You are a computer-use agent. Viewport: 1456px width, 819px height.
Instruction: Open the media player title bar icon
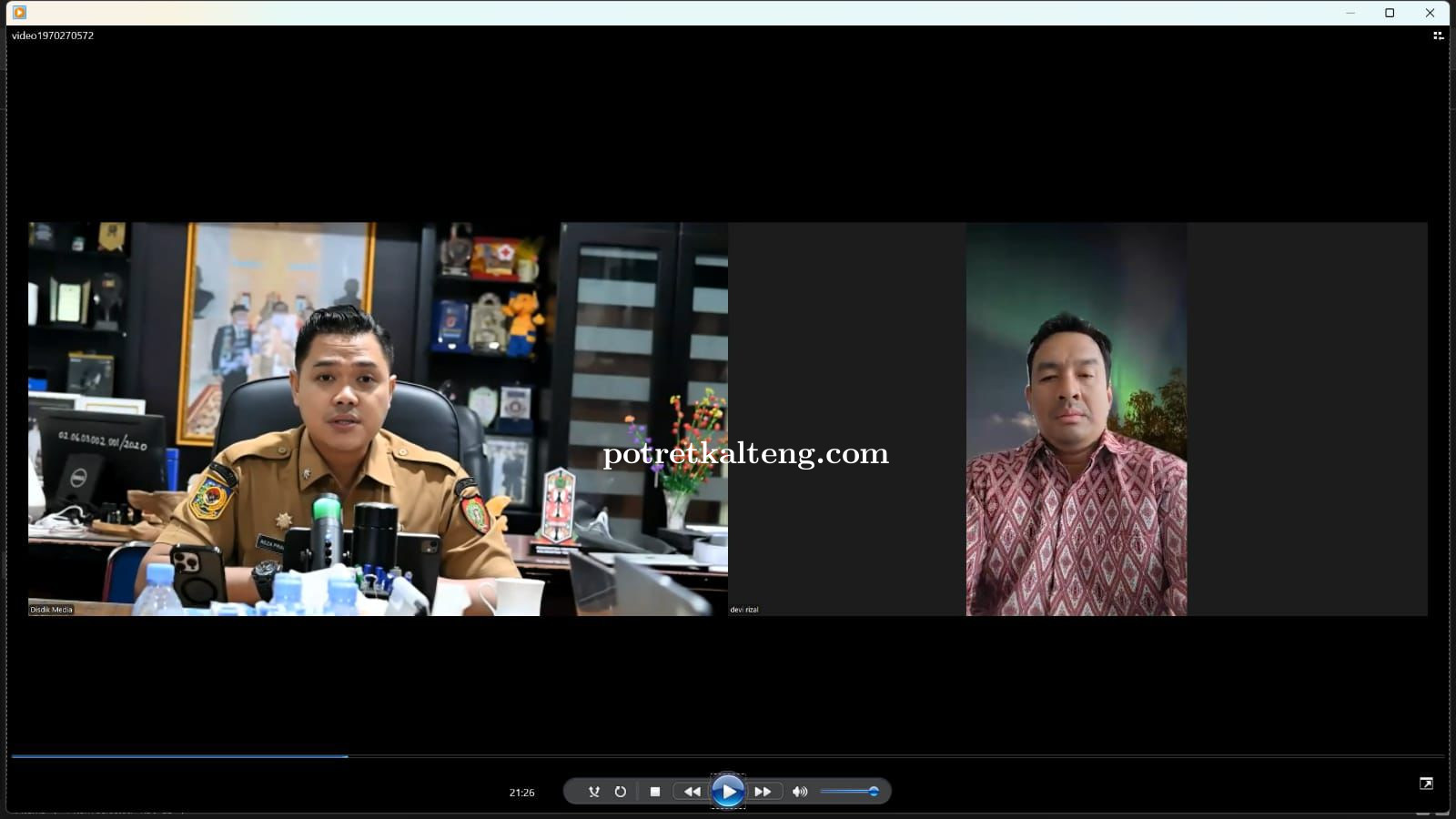pos(19,13)
